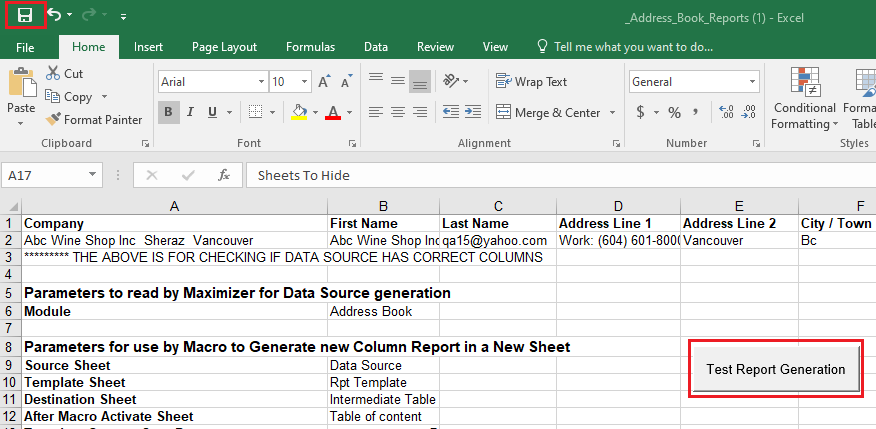This screenshot has height=429, width=876.
Task: Select Align Left icon
Action: click(376, 112)
